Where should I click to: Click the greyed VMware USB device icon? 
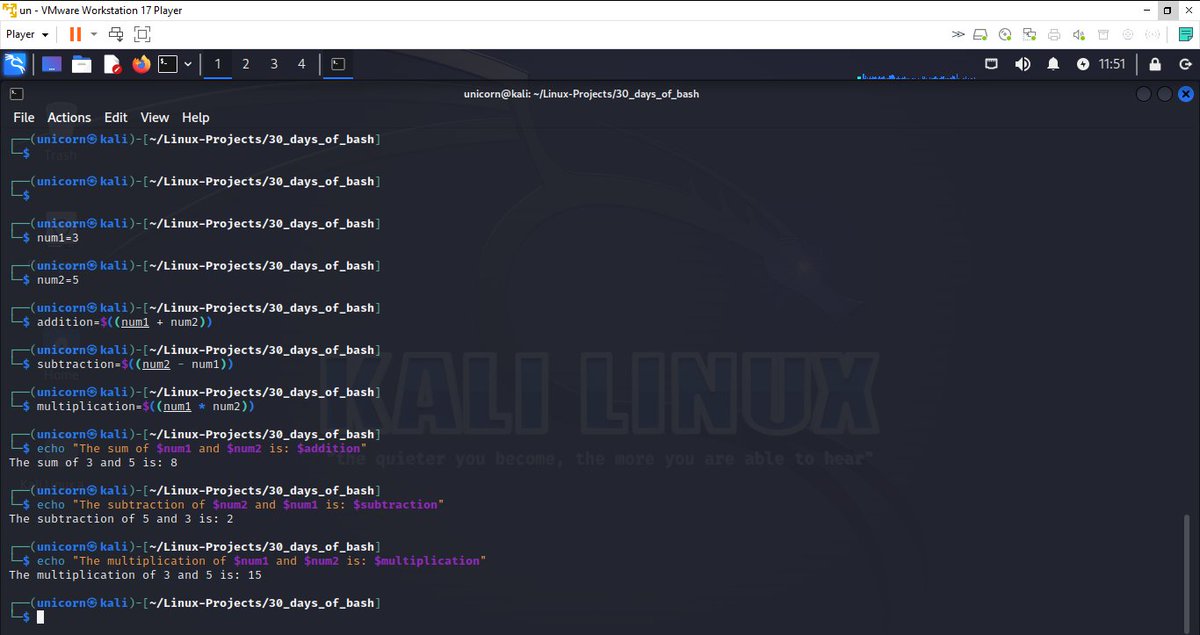tap(1103, 34)
